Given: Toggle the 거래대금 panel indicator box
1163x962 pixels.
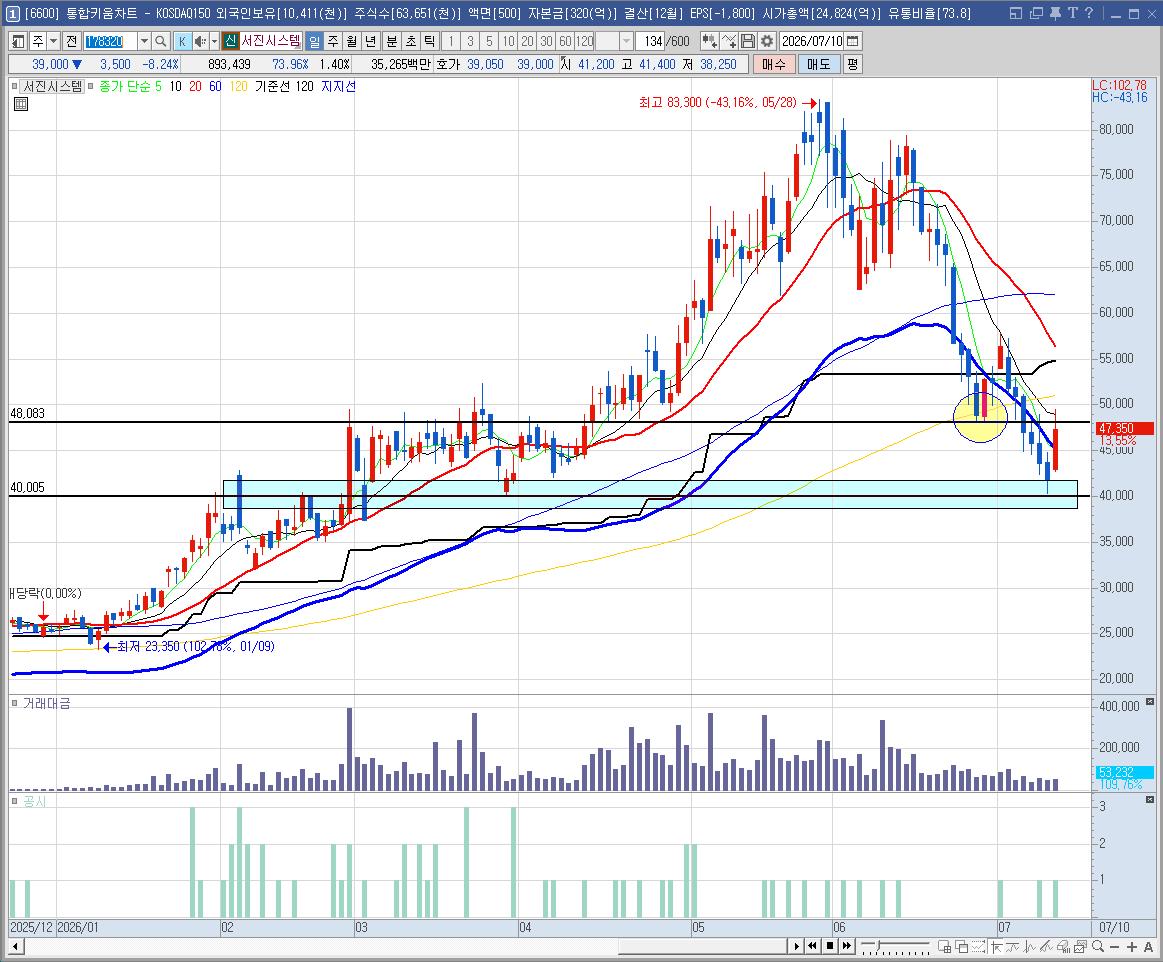Looking at the screenshot, I should coord(14,703).
